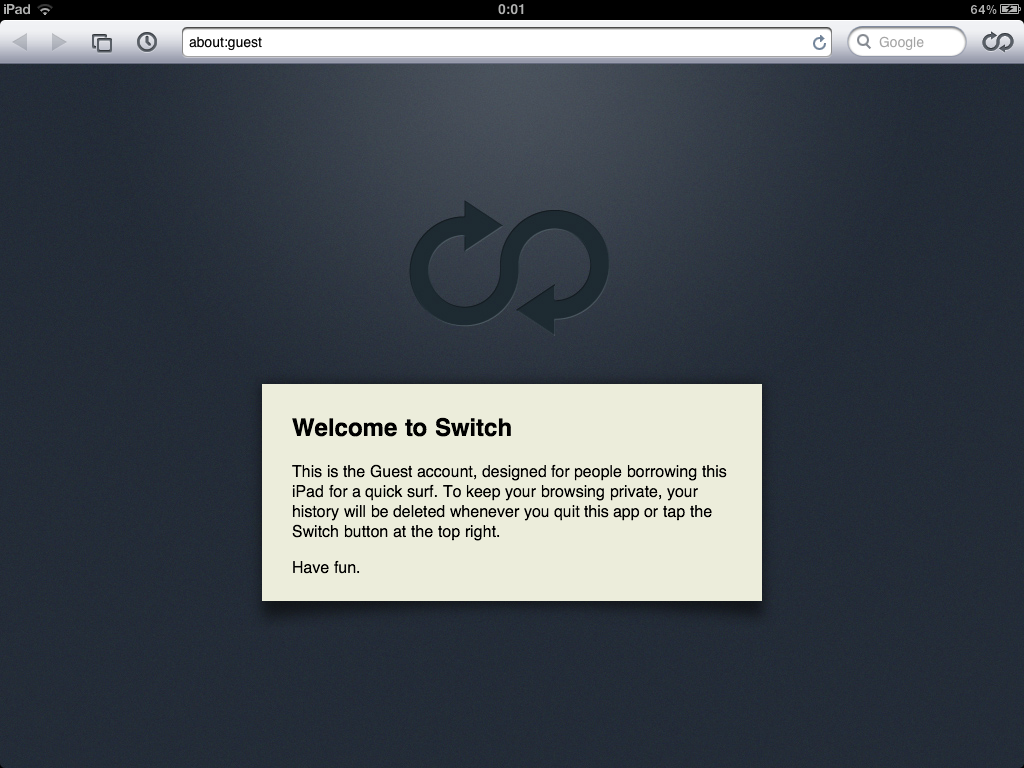Tap the battery icon in status bar
The height and width of the screenshot is (768, 1024).
coord(1010,9)
